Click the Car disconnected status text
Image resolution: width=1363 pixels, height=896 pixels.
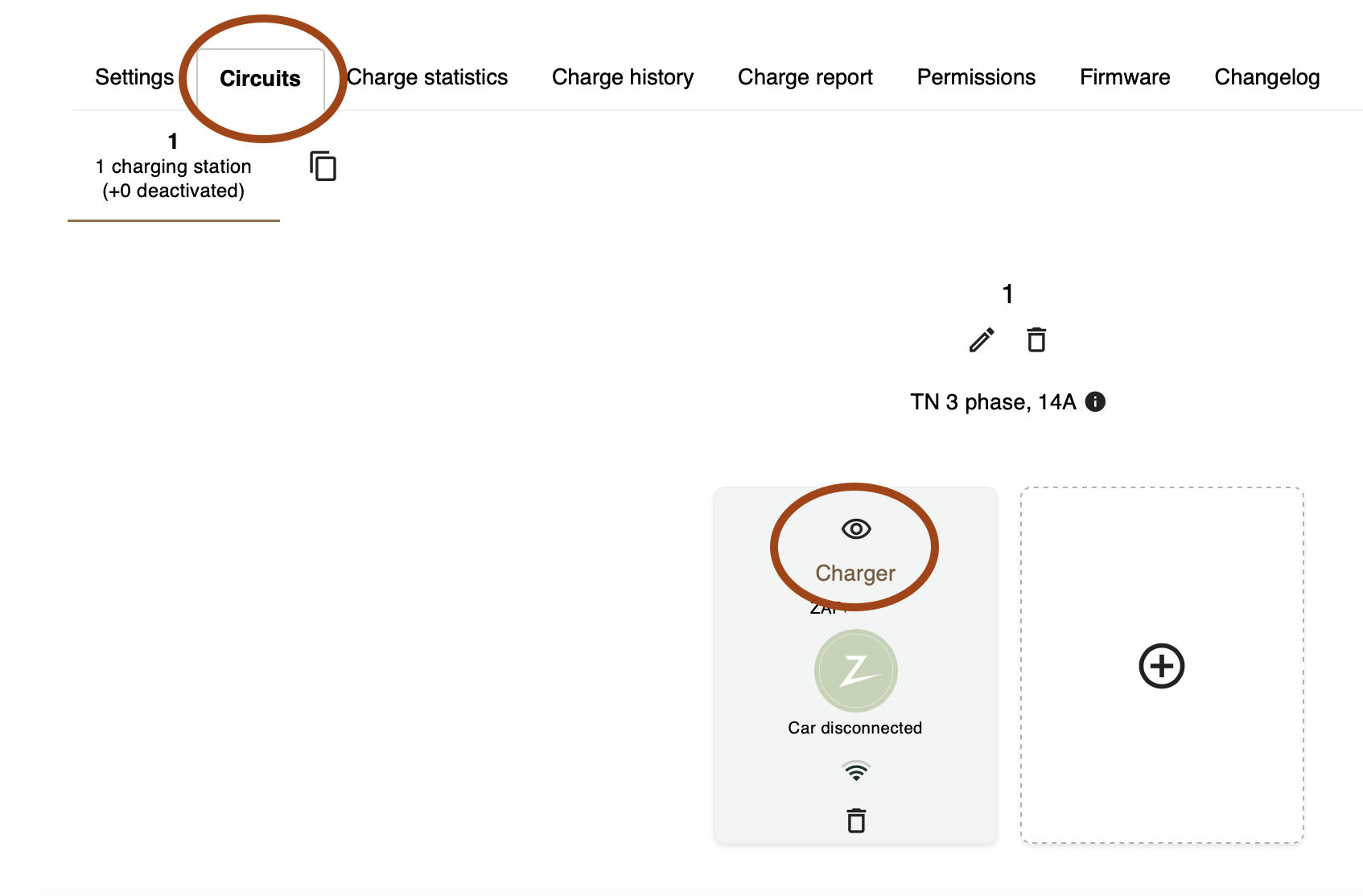(x=855, y=728)
